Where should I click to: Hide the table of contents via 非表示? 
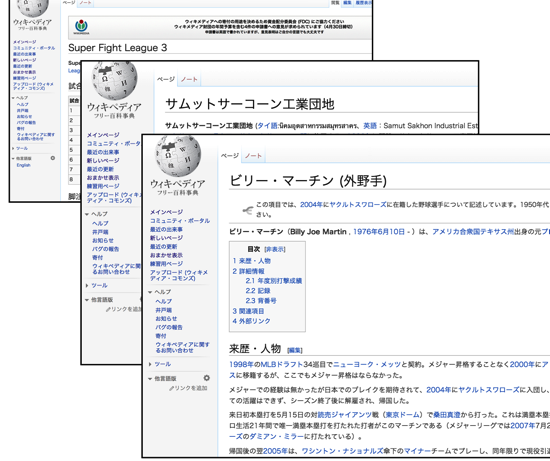point(275,249)
